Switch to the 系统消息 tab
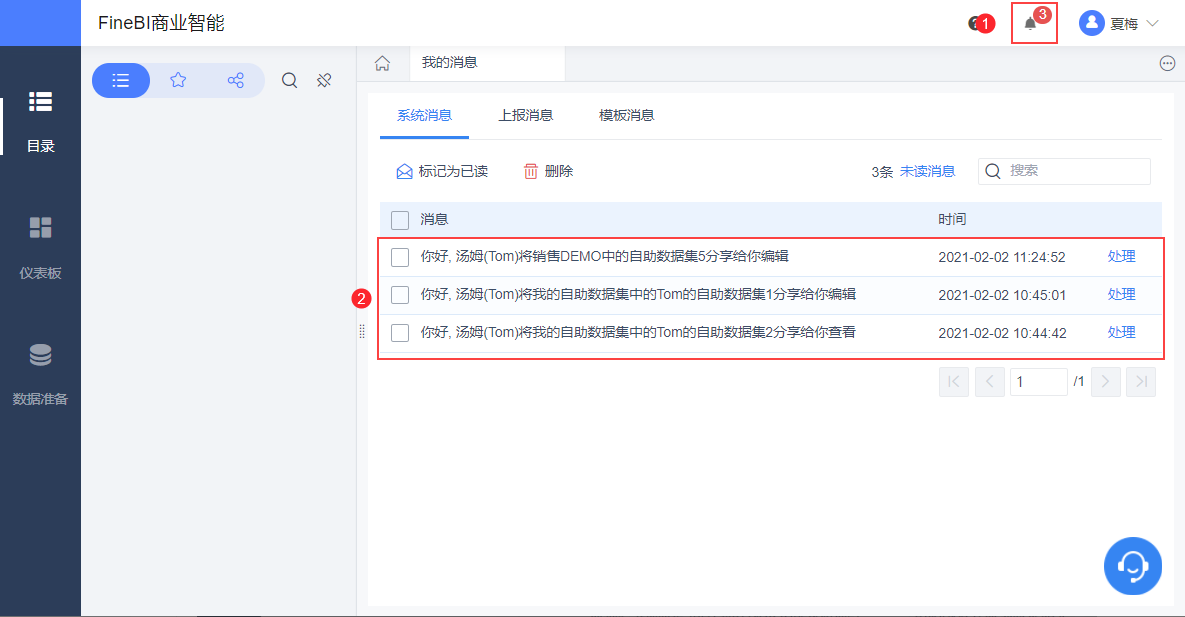The image size is (1185, 617). 424,116
